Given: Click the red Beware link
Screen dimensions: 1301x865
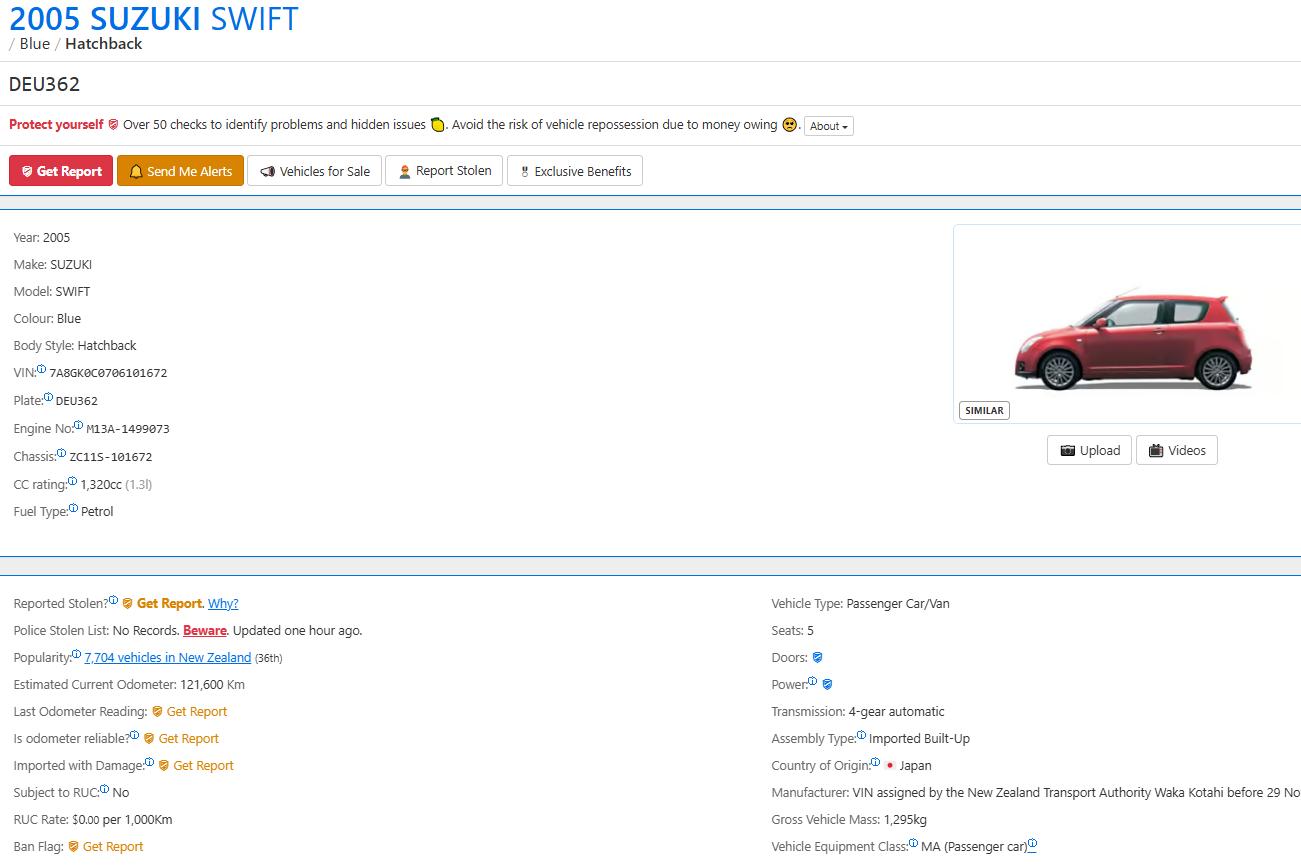Looking at the screenshot, I should 205,631.
